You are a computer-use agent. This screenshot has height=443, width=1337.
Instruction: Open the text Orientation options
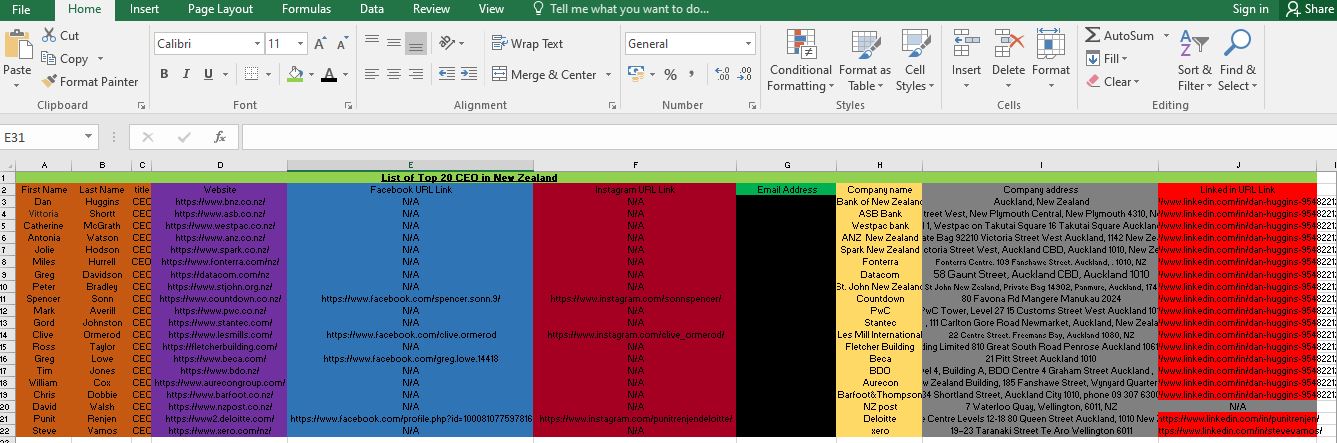pyautogui.click(x=451, y=44)
